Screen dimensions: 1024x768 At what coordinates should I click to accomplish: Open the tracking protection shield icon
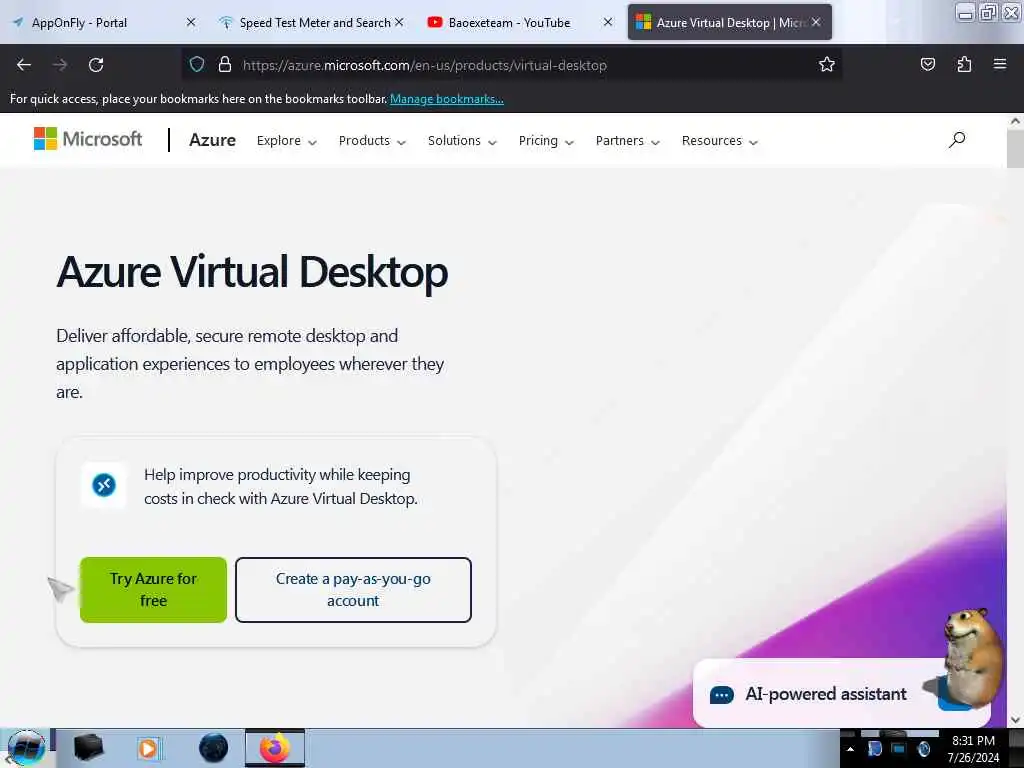click(197, 65)
